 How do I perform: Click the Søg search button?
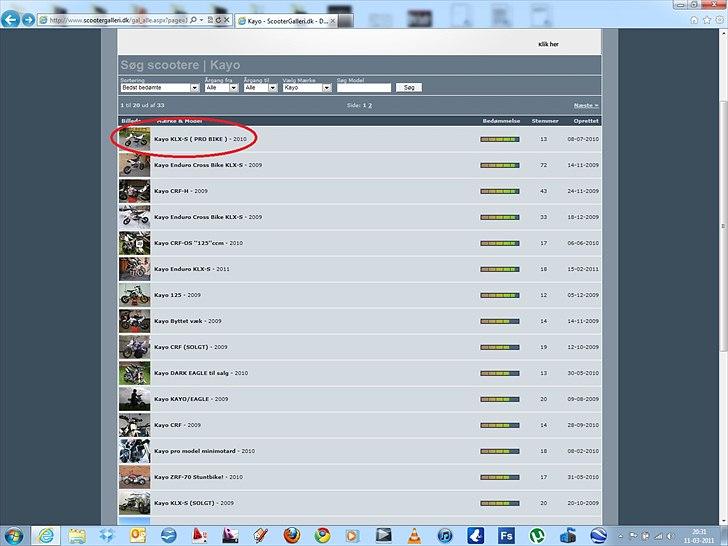pyautogui.click(x=408, y=88)
